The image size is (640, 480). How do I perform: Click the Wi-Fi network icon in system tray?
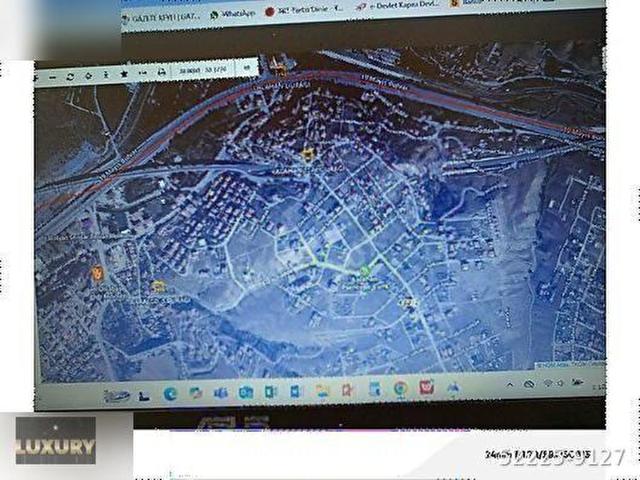click(548, 383)
